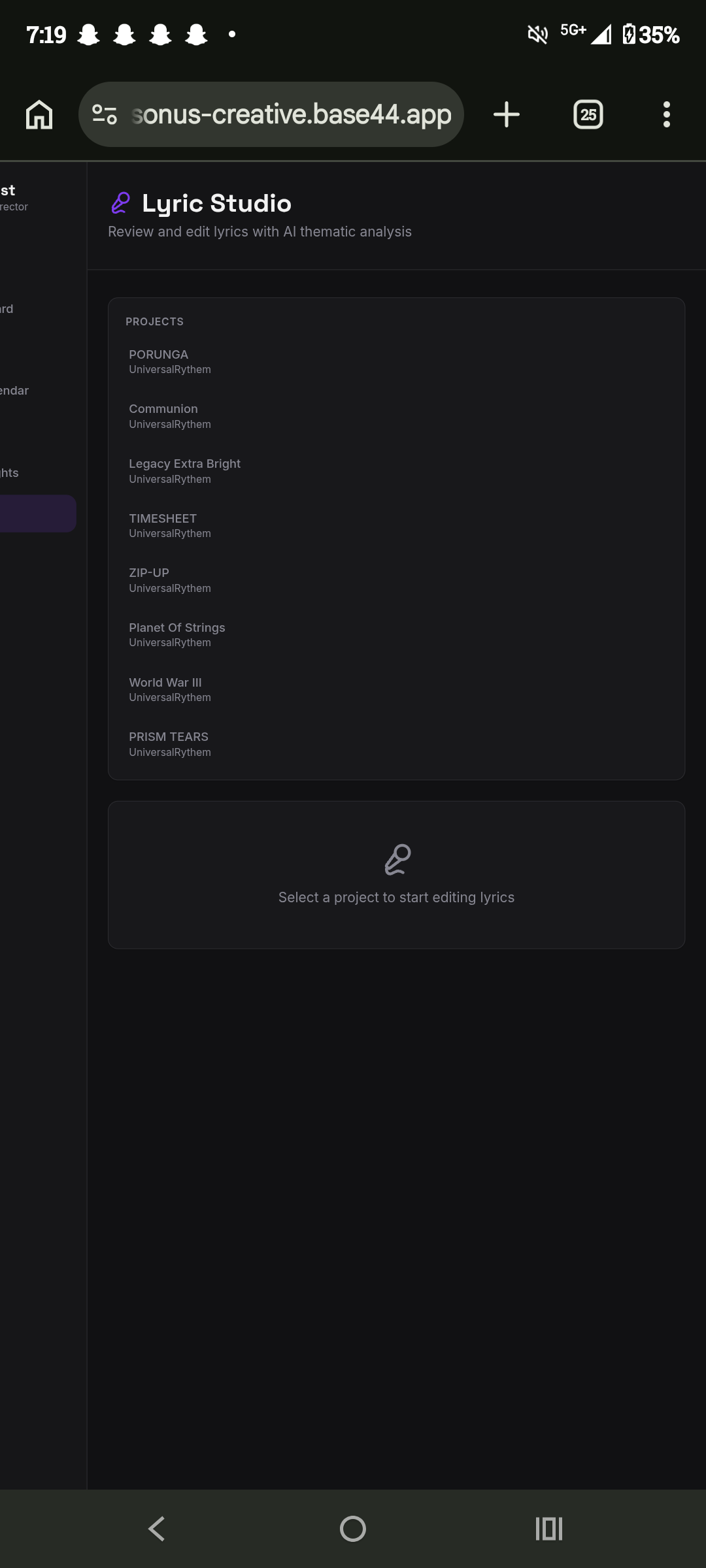Image resolution: width=706 pixels, height=1568 pixels.
Task: Select the Communion project
Action: [396, 416]
